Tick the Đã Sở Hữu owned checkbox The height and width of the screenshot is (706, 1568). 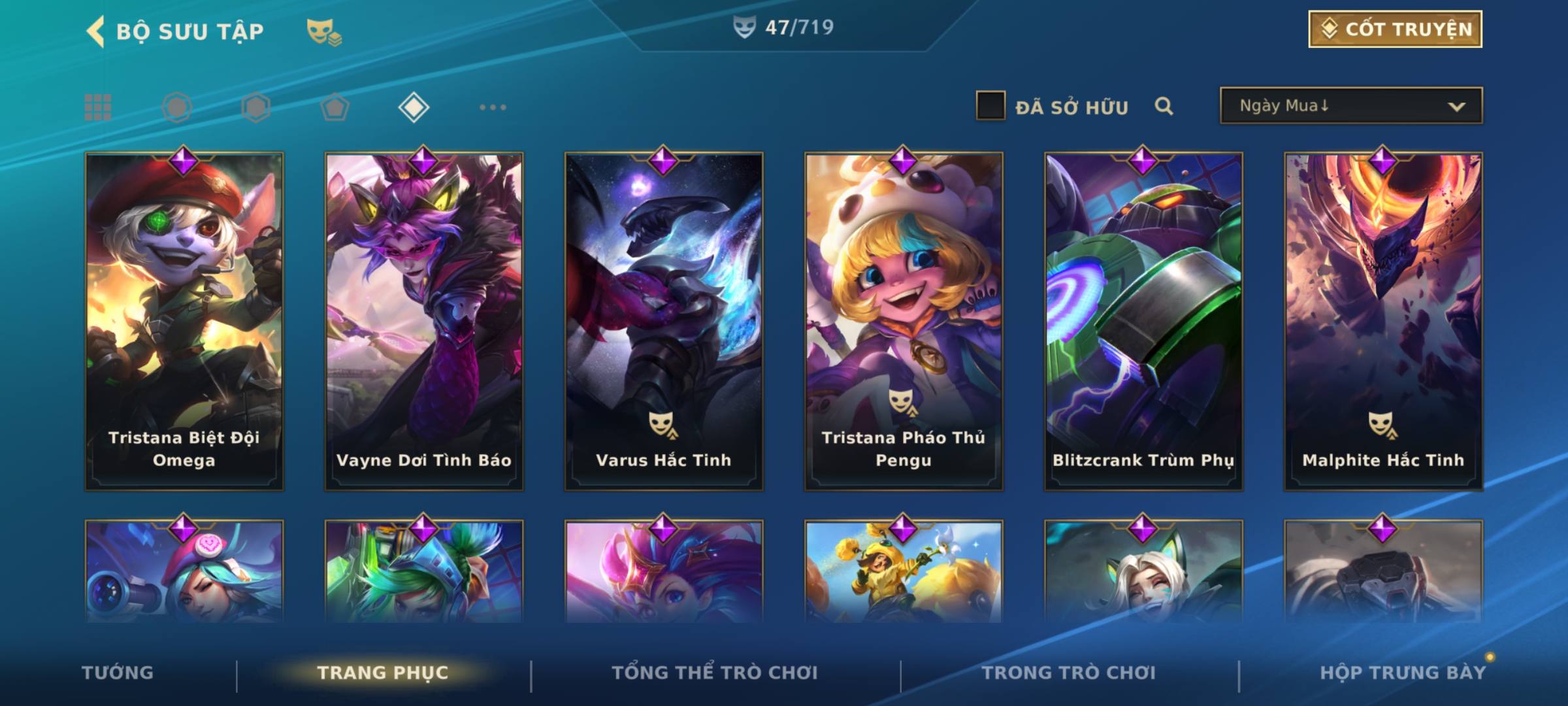990,106
